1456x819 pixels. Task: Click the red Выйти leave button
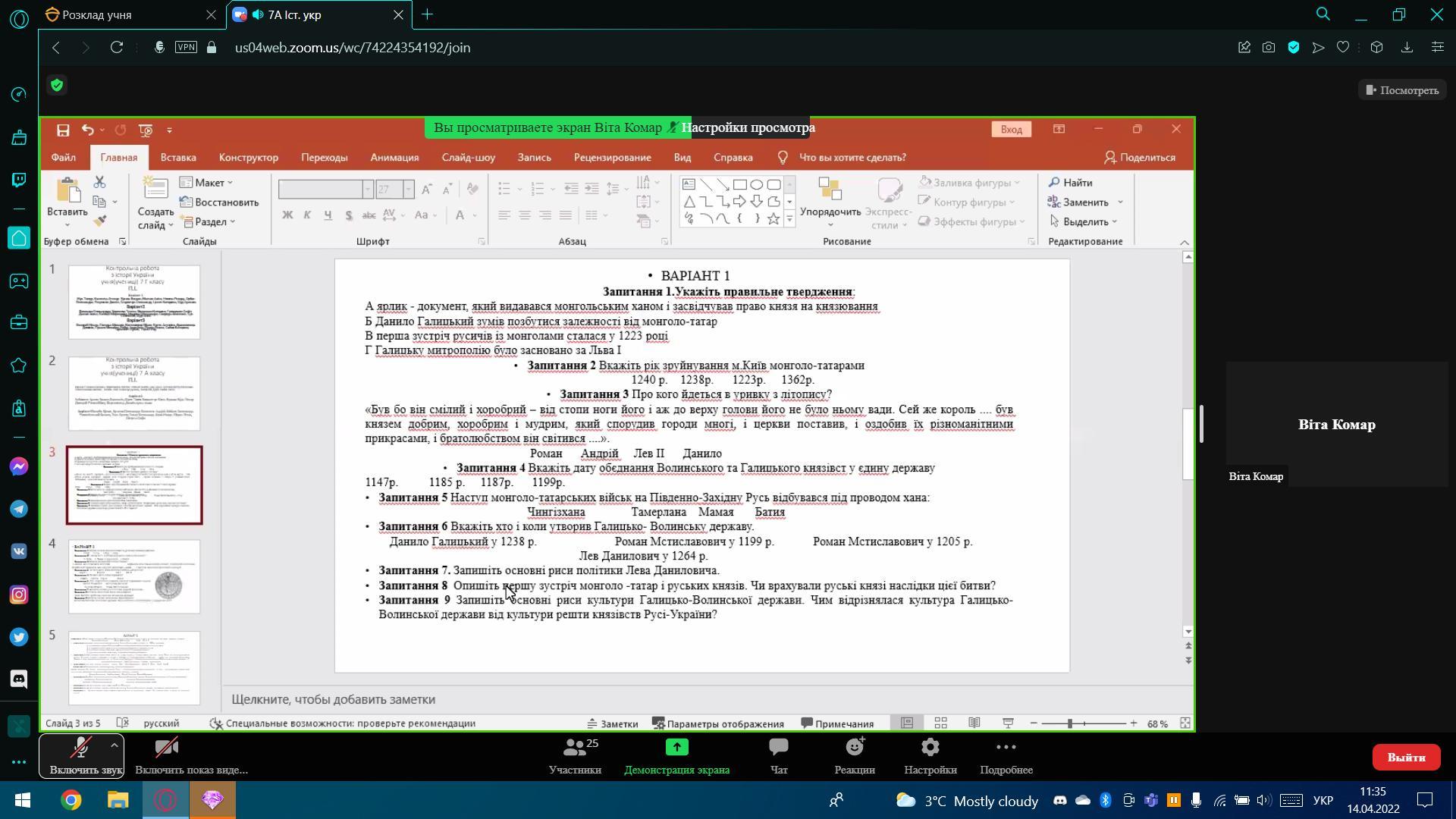tap(1406, 757)
